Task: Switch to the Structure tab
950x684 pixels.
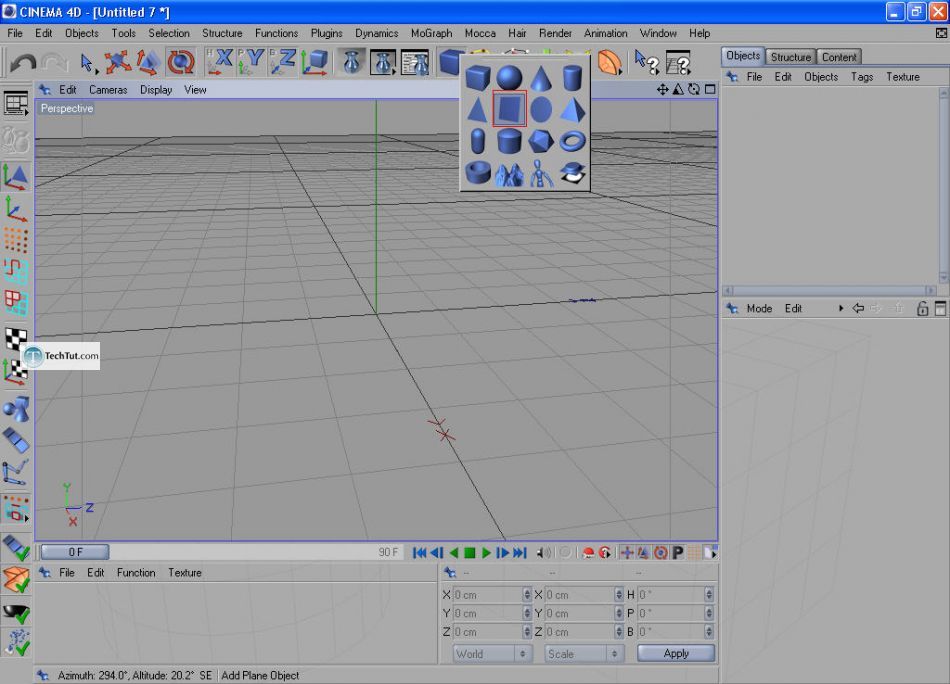Action: pos(790,57)
